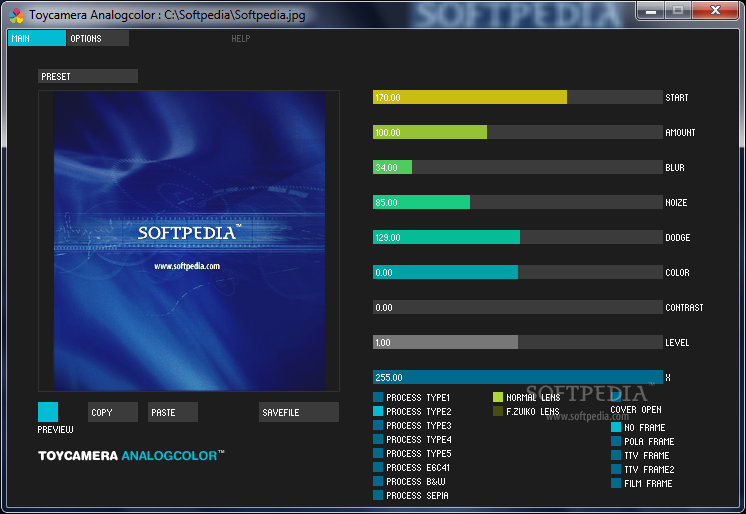Click the TOYCAMERA ANALOGCOLOR logo

pyautogui.click(x=131, y=455)
